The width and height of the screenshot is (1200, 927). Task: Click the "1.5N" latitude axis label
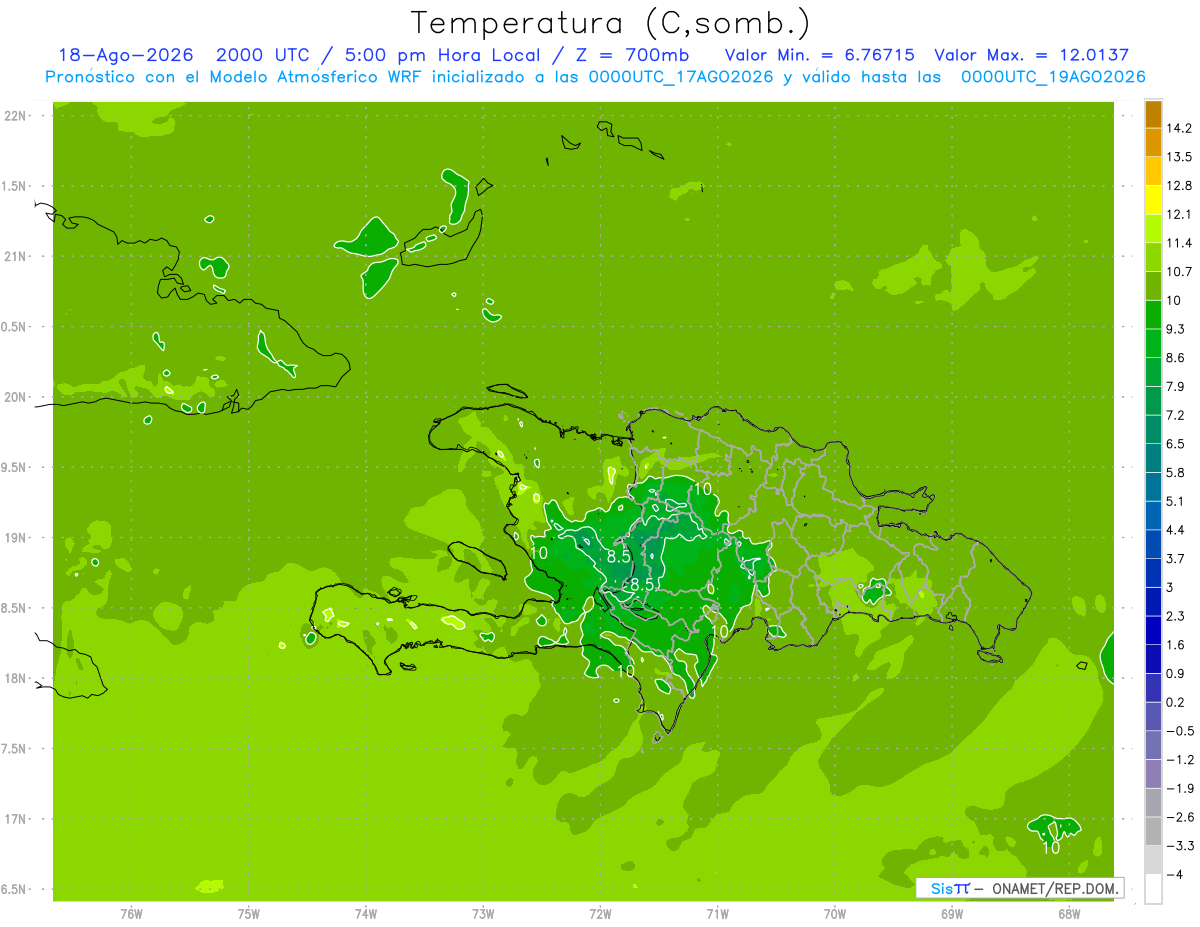click(x=15, y=186)
